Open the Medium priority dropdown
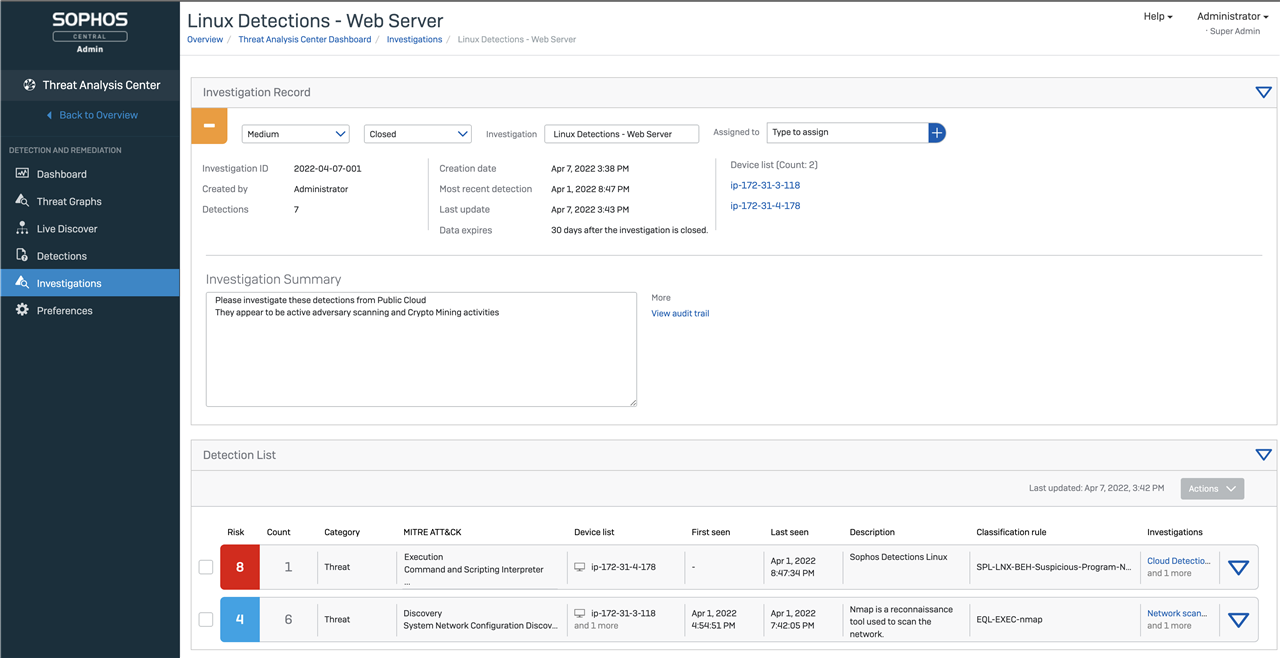 coord(295,134)
